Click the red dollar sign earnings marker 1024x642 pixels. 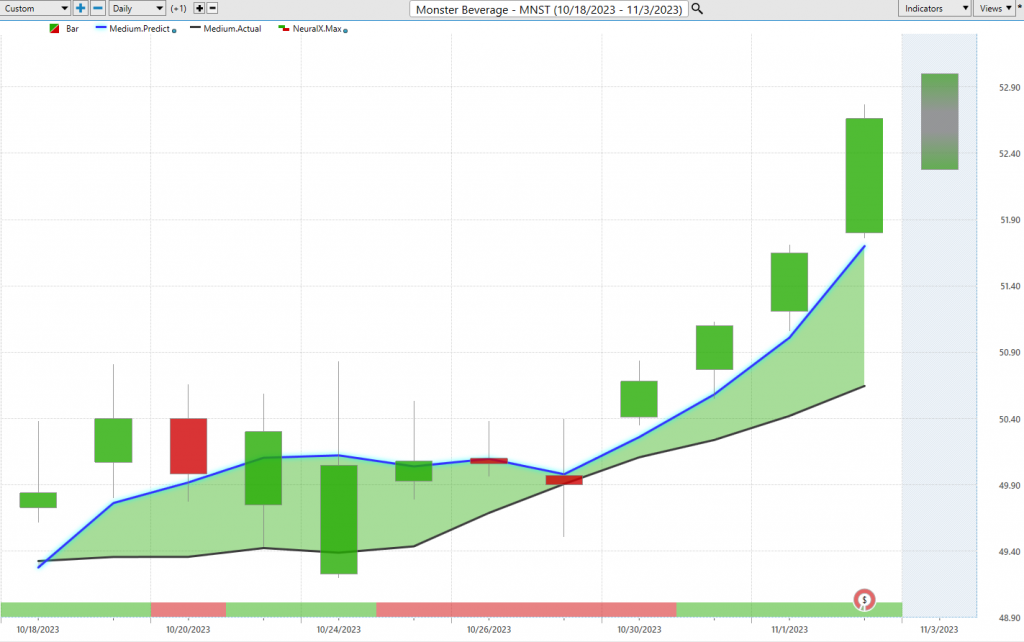click(x=864, y=600)
